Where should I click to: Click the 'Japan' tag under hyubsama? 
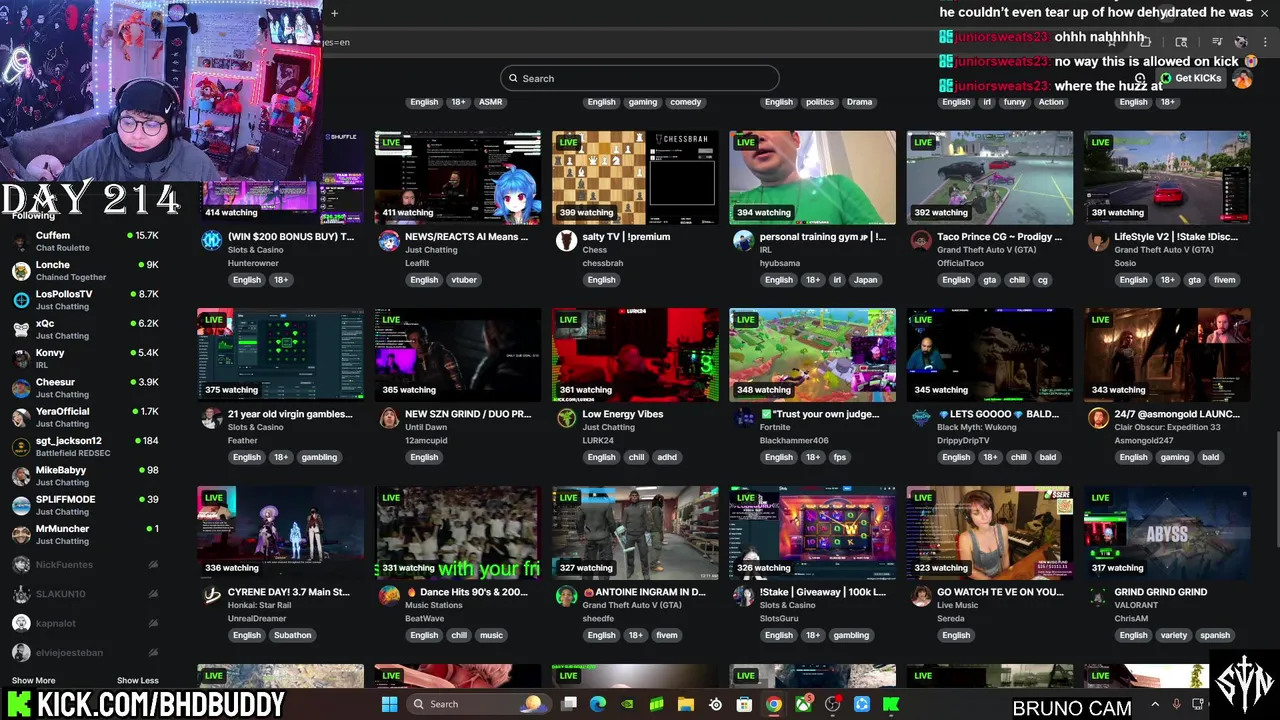(x=866, y=280)
